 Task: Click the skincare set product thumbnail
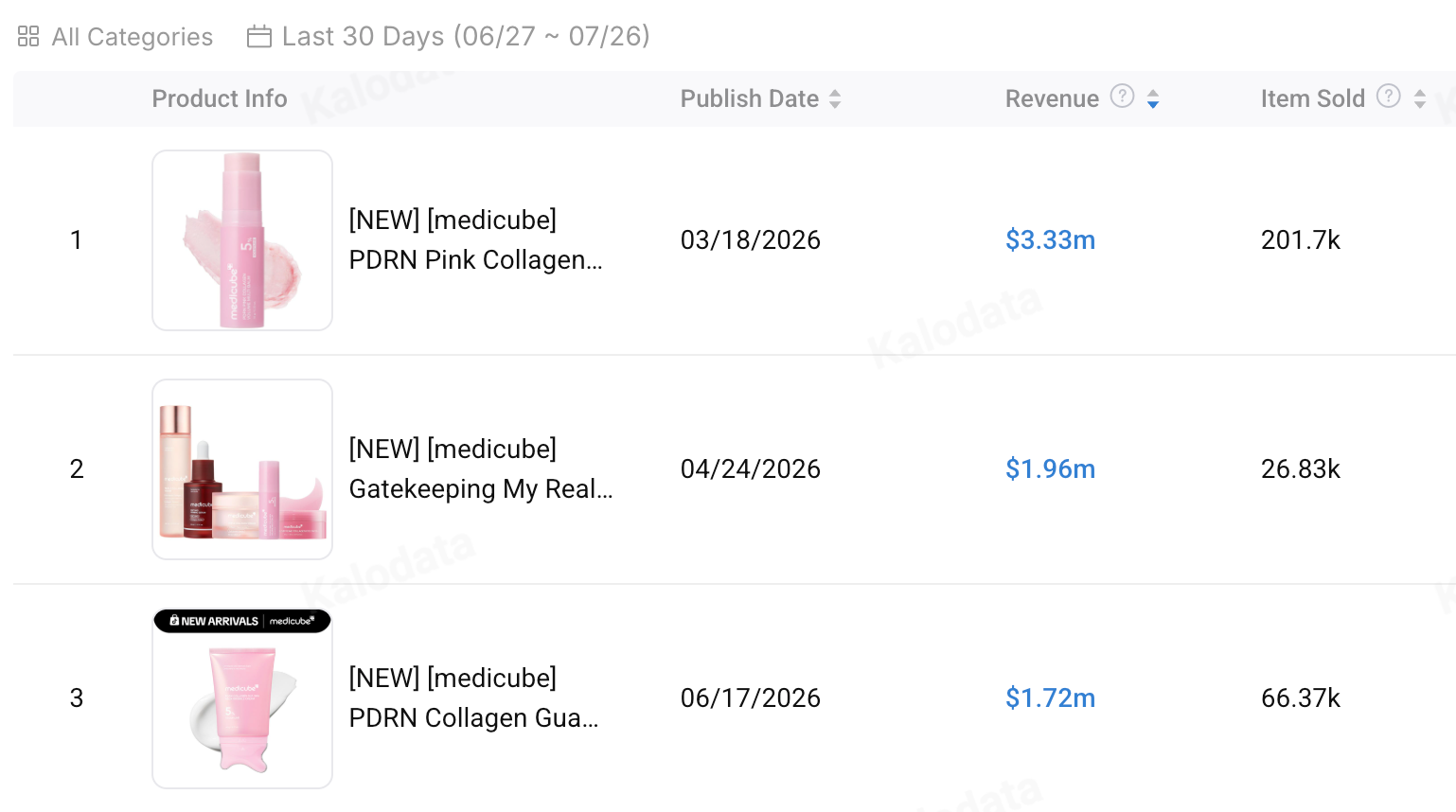[x=242, y=469]
